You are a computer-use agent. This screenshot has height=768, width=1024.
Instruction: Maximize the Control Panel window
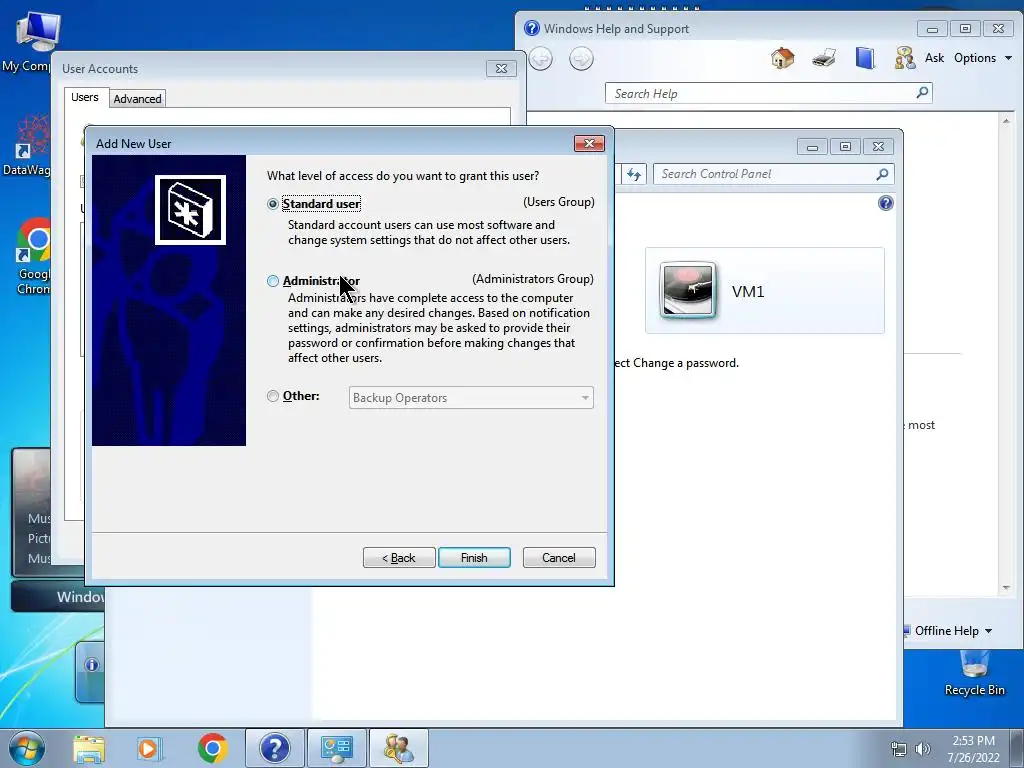point(845,147)
